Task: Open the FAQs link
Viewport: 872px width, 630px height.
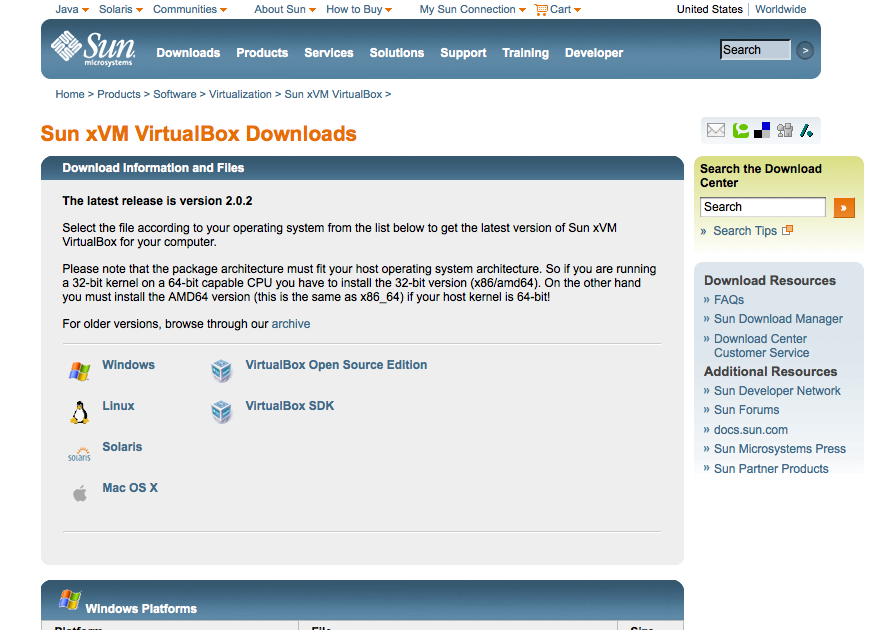Action: click(x=729, y=300)
